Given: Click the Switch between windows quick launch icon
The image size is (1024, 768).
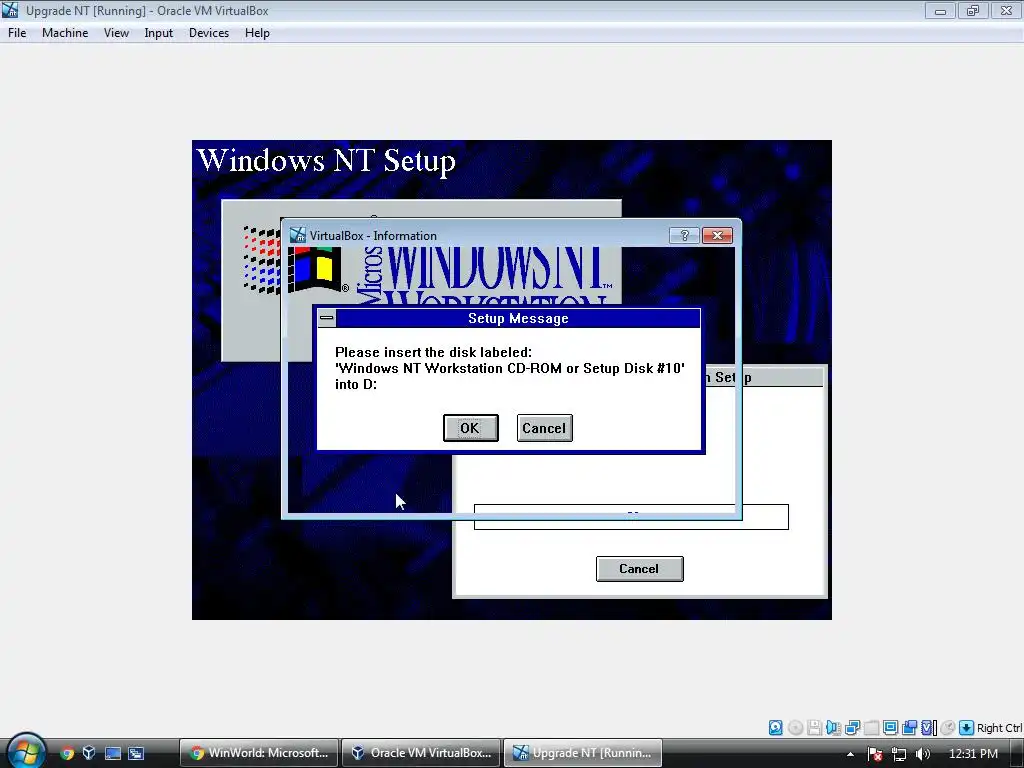Looking at the screenshot, I should (x=136, y=753).
